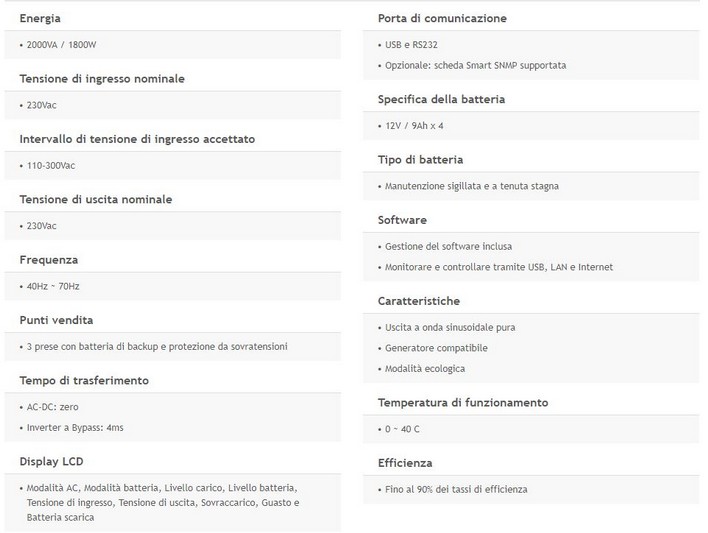The height and width of the screenshot is (533, 708).
Task: Select the 12V / 9Ah x 4 value
Action: (x=415, y=126)
